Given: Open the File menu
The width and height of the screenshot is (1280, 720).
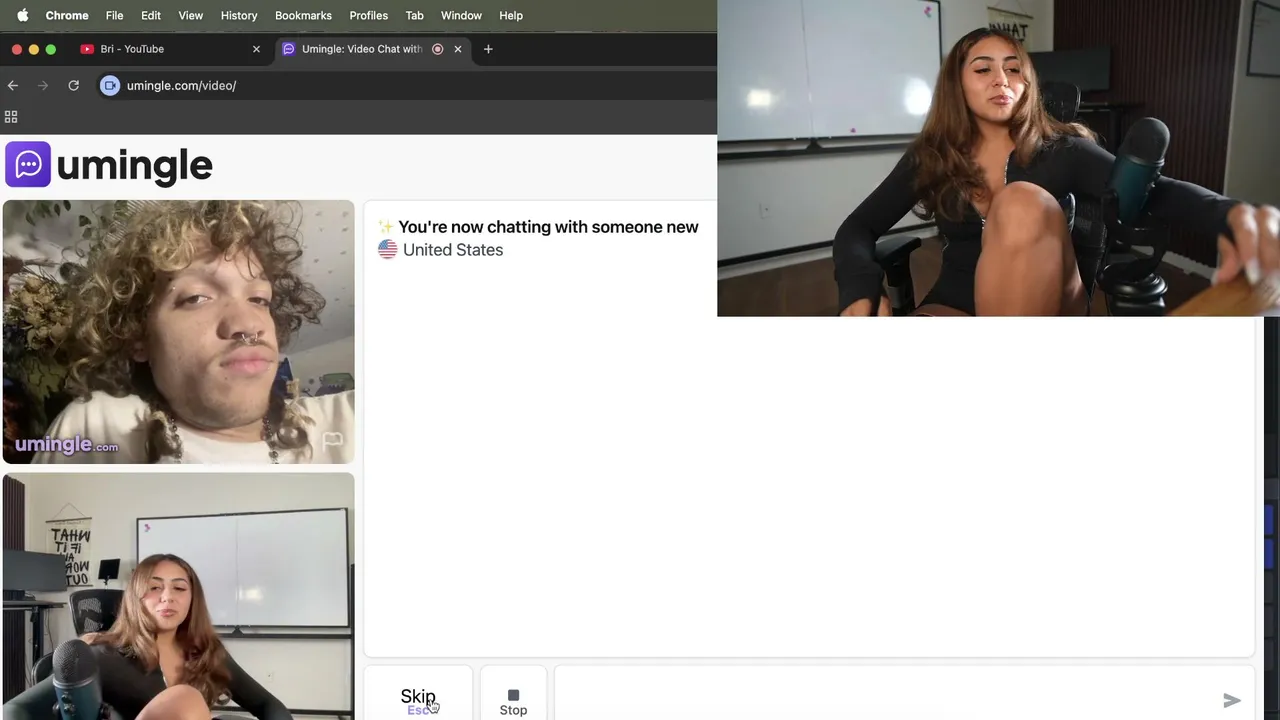Looking at the screenshot, I should point(115,15).
